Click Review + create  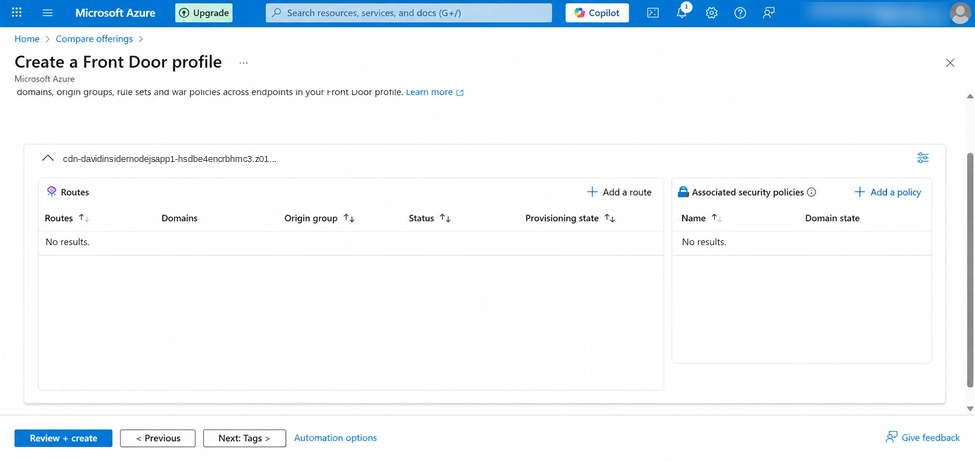[x=63, y=438]
